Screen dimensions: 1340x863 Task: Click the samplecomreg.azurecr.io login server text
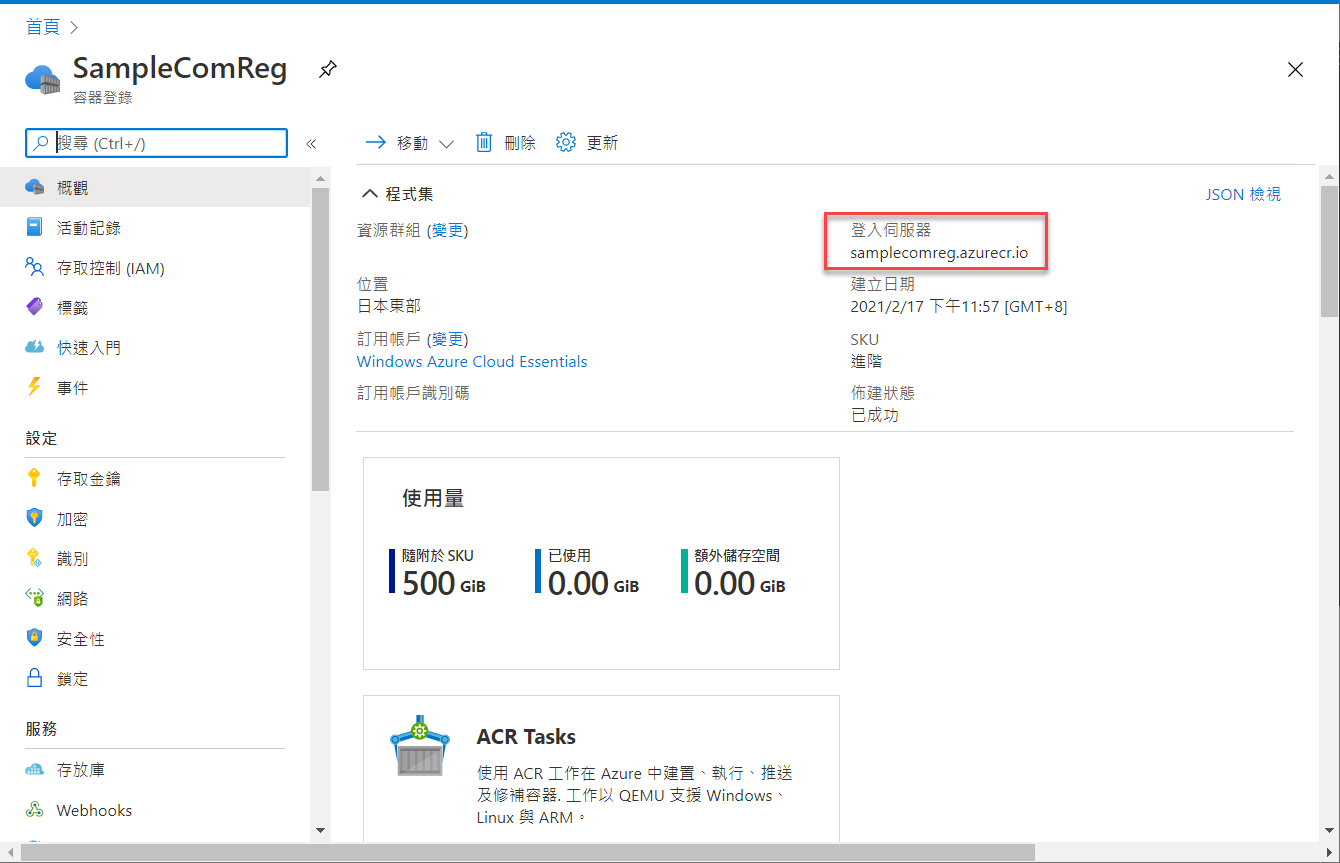[x=939, y=252]
